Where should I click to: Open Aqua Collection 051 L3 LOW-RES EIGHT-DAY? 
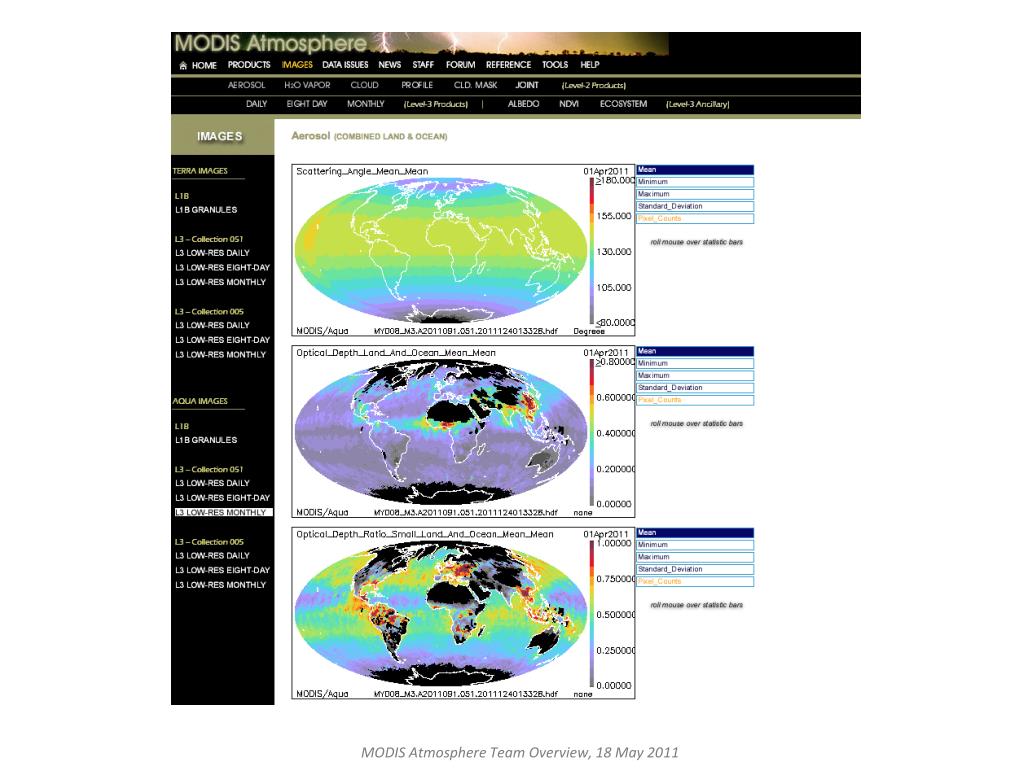pos(222,498)
